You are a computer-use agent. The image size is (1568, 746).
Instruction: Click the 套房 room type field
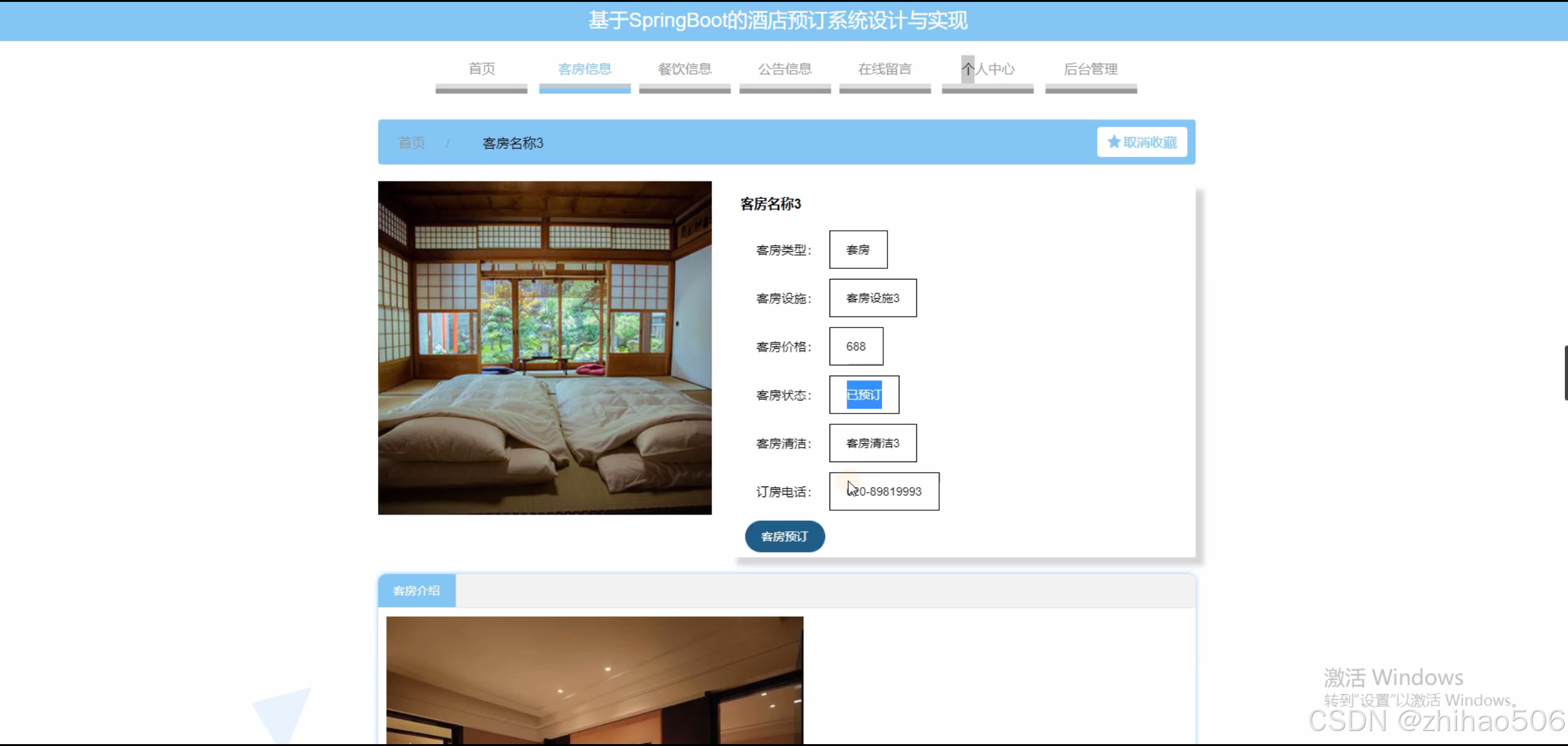click(858, 249)
